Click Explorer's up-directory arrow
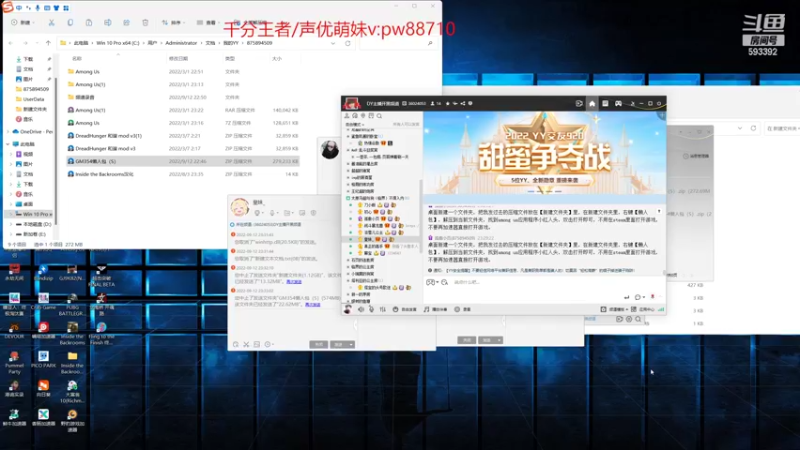 48,43
